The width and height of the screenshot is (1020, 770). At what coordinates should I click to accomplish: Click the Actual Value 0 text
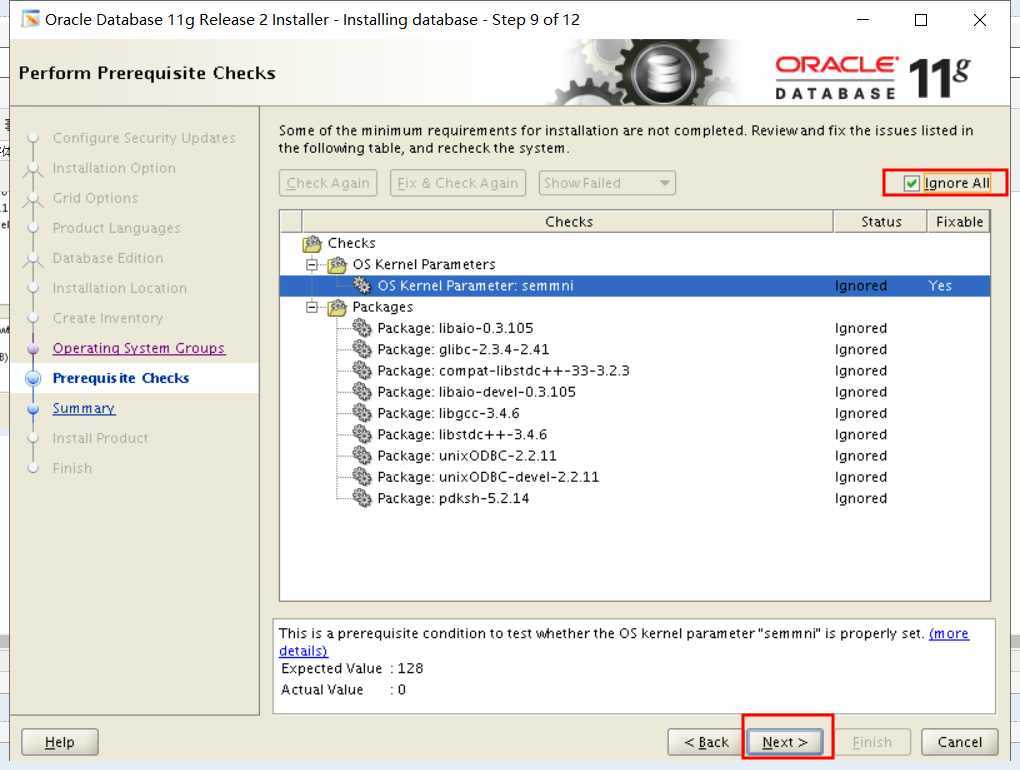(x=343, y=689)
